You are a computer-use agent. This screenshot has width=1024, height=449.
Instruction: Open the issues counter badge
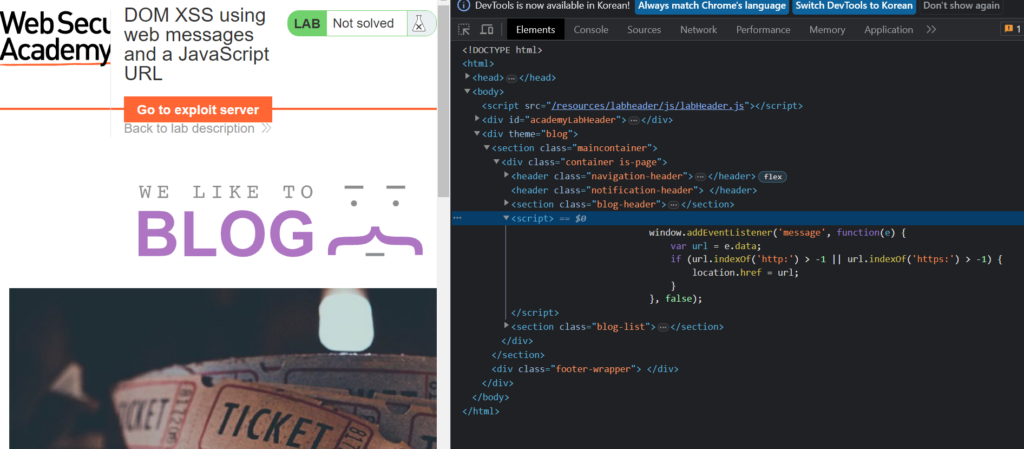pyautogui.click(x=1011, y=29)
